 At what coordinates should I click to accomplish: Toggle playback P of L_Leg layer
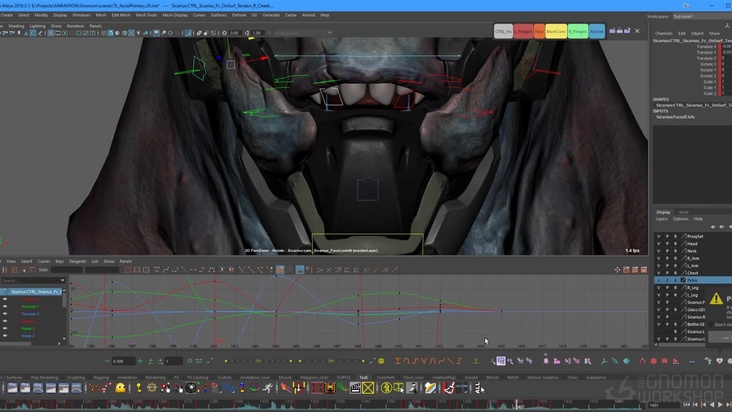[x=667, y=295]
